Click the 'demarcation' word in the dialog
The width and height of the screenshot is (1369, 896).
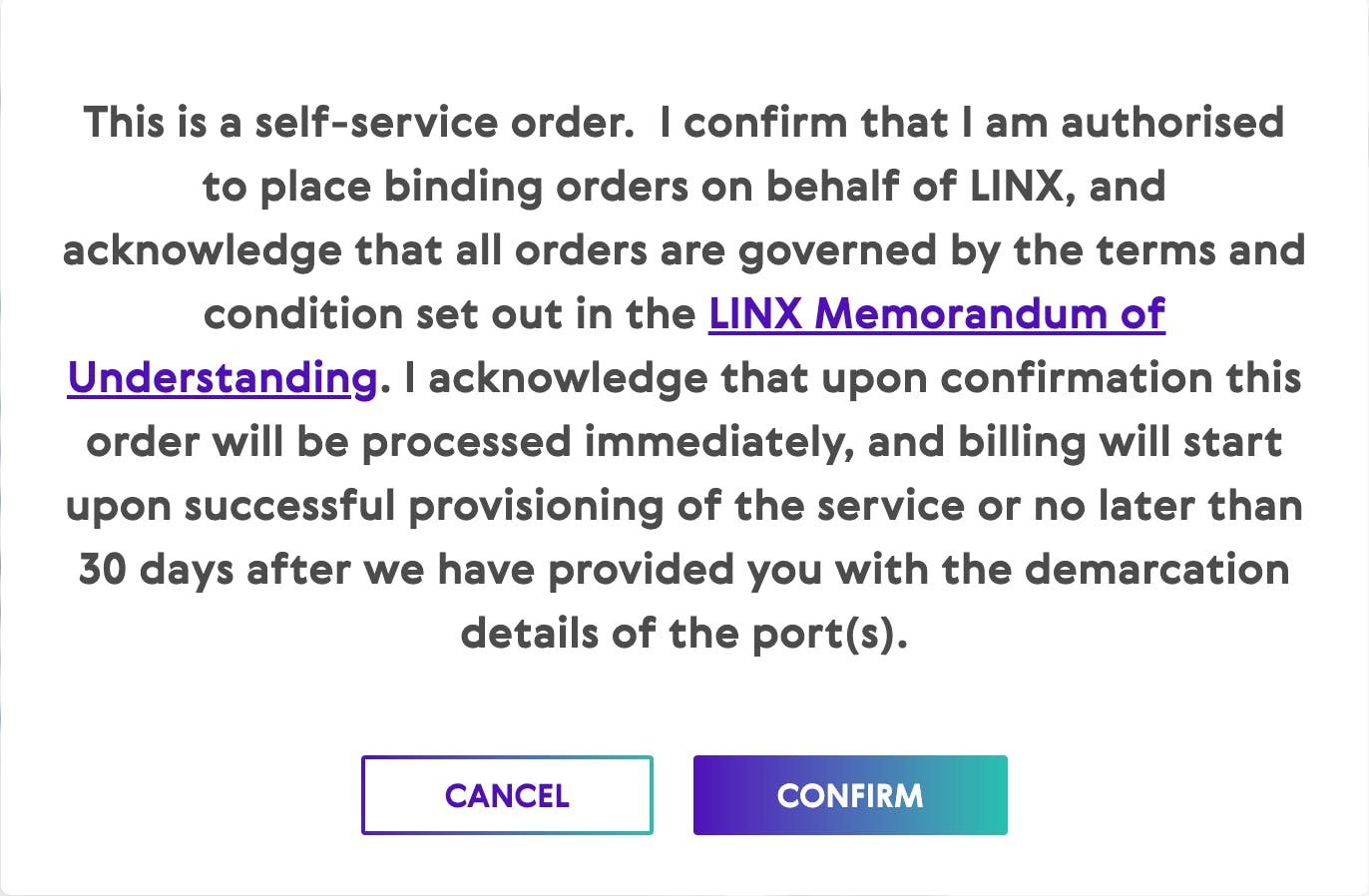coord(1157,570)
